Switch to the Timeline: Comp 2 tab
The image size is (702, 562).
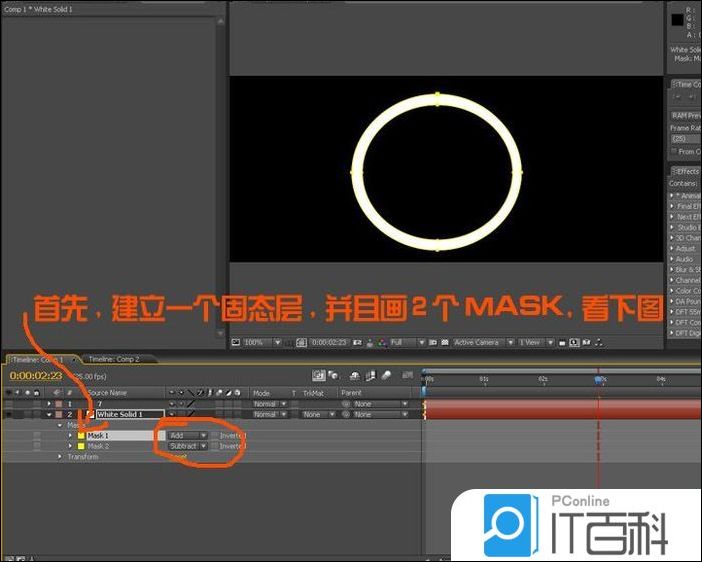coord(114,359)
